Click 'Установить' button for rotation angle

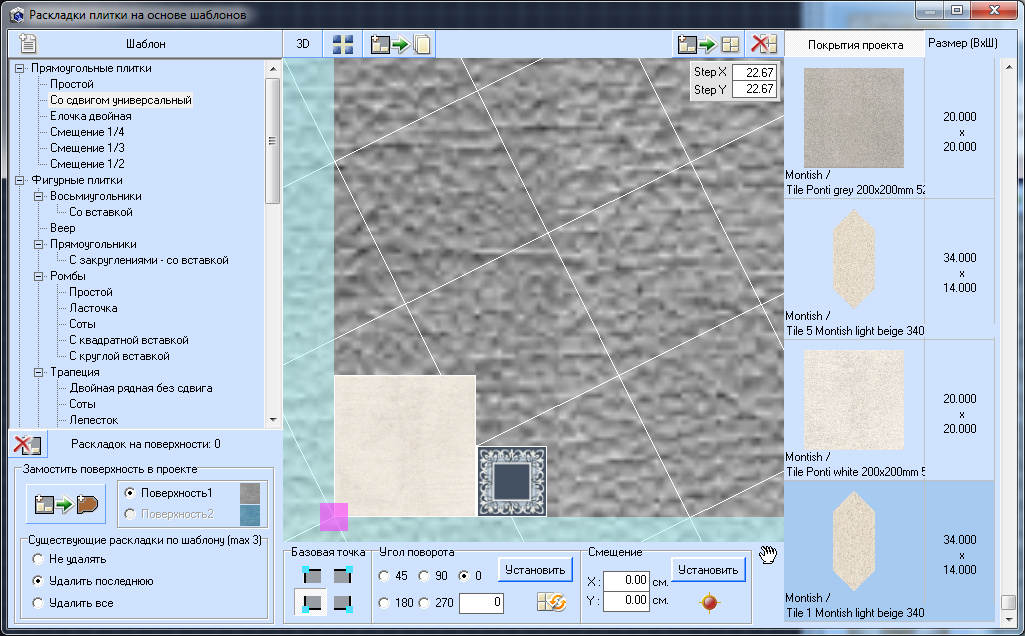(x=535, y=570)
